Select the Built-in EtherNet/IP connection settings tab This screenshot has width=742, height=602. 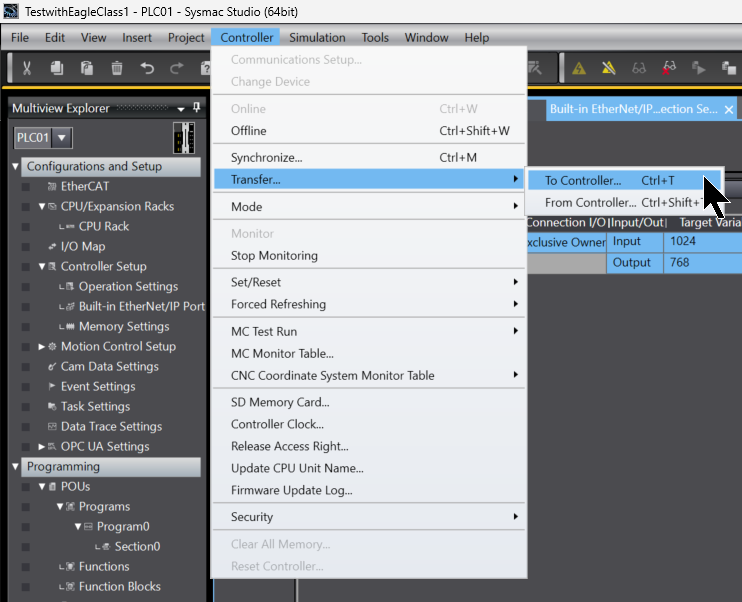click(633, 109)
